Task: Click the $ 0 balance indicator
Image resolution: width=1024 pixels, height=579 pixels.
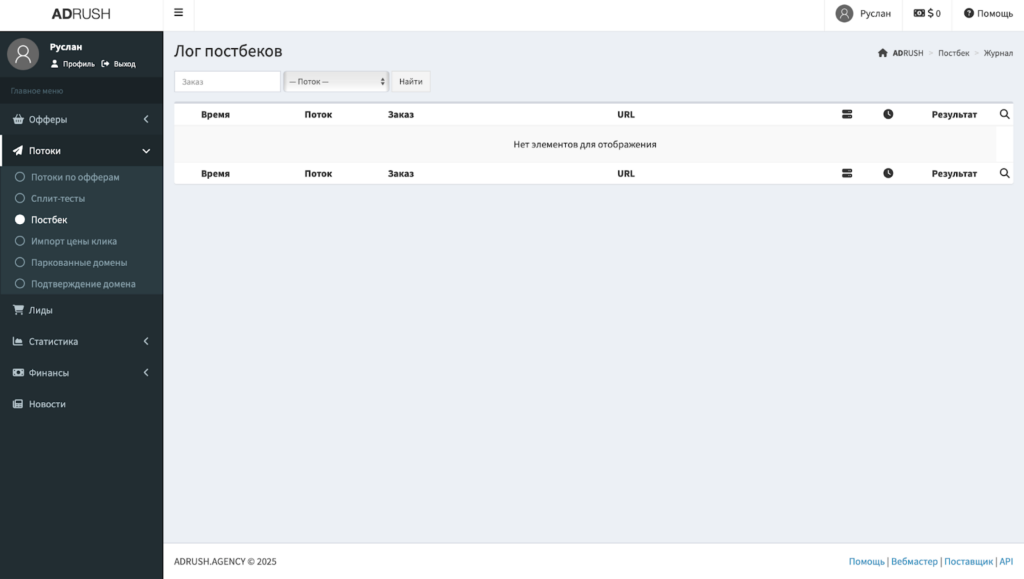Action: click(x=927, y=13)
